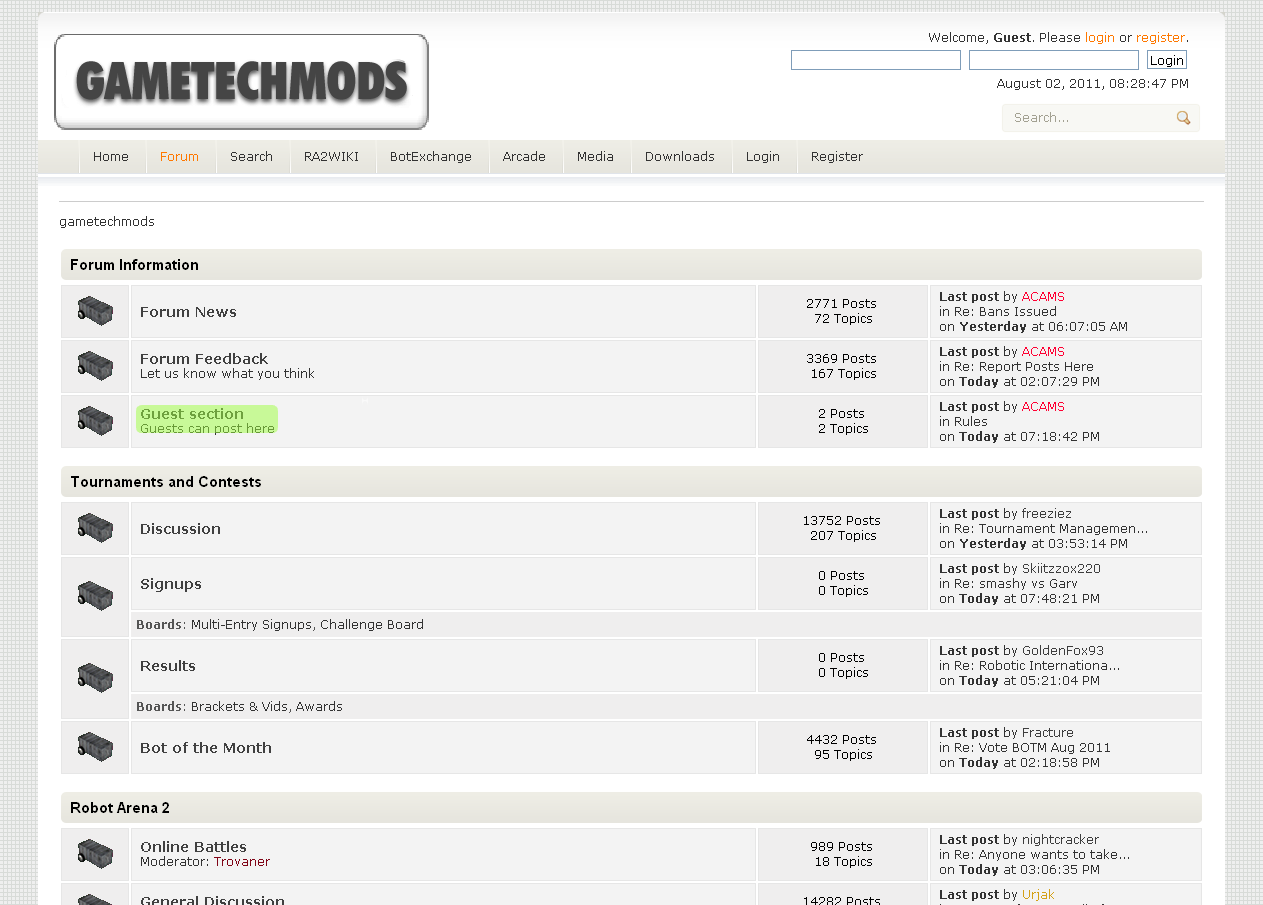Click the Online Battles board icon

pos(95,854)
